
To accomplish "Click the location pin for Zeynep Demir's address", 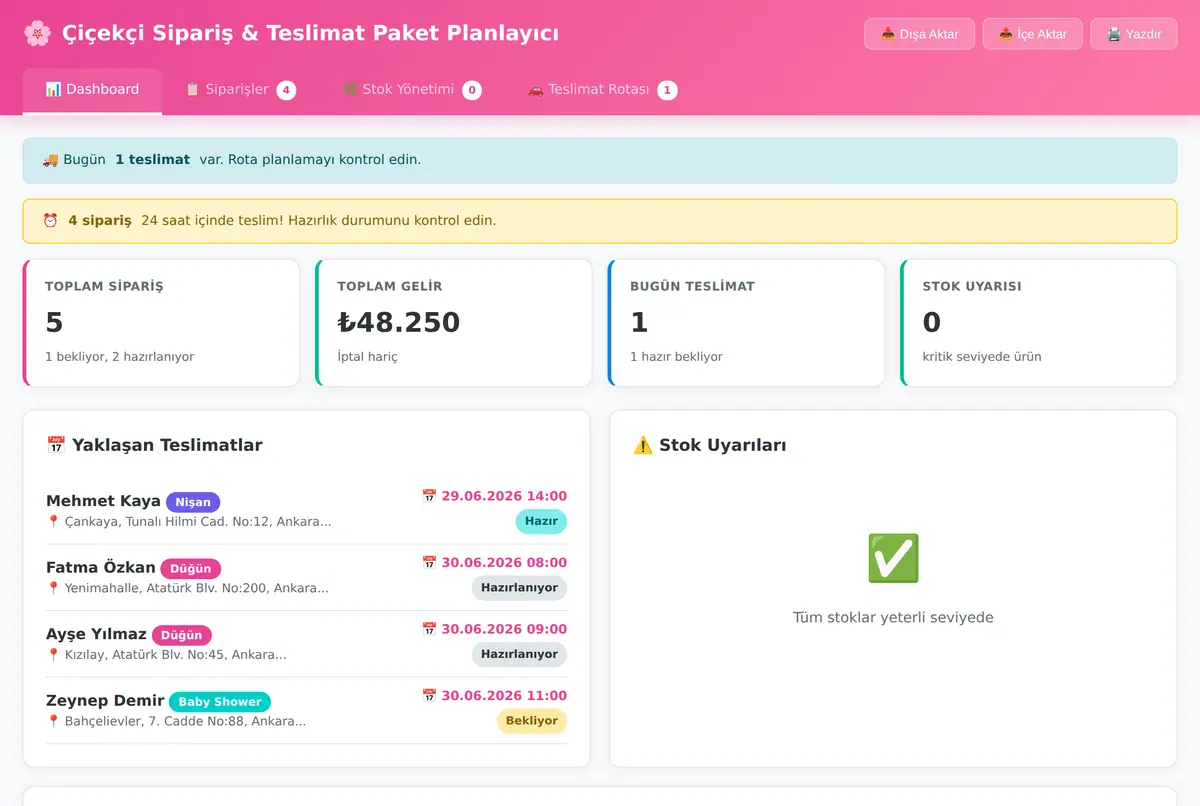I will (54, 721).
